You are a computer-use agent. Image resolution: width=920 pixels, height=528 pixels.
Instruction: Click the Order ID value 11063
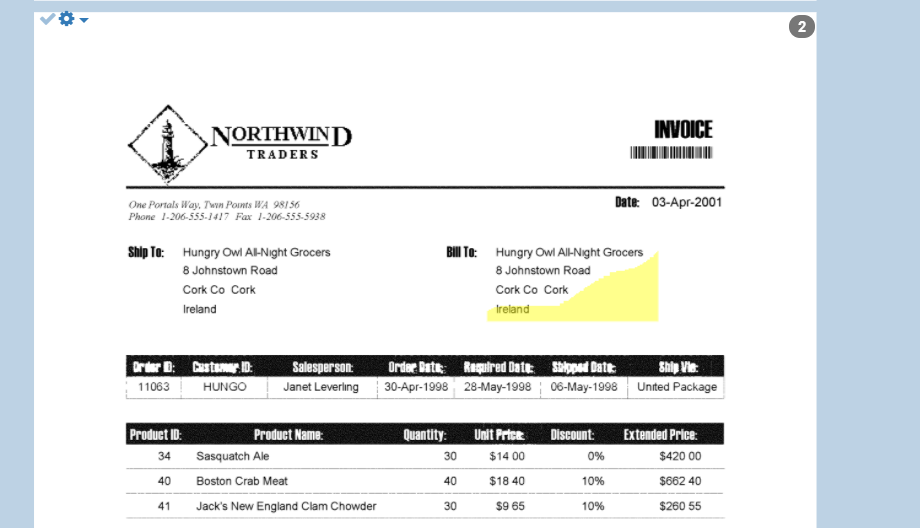click(154, 387)
